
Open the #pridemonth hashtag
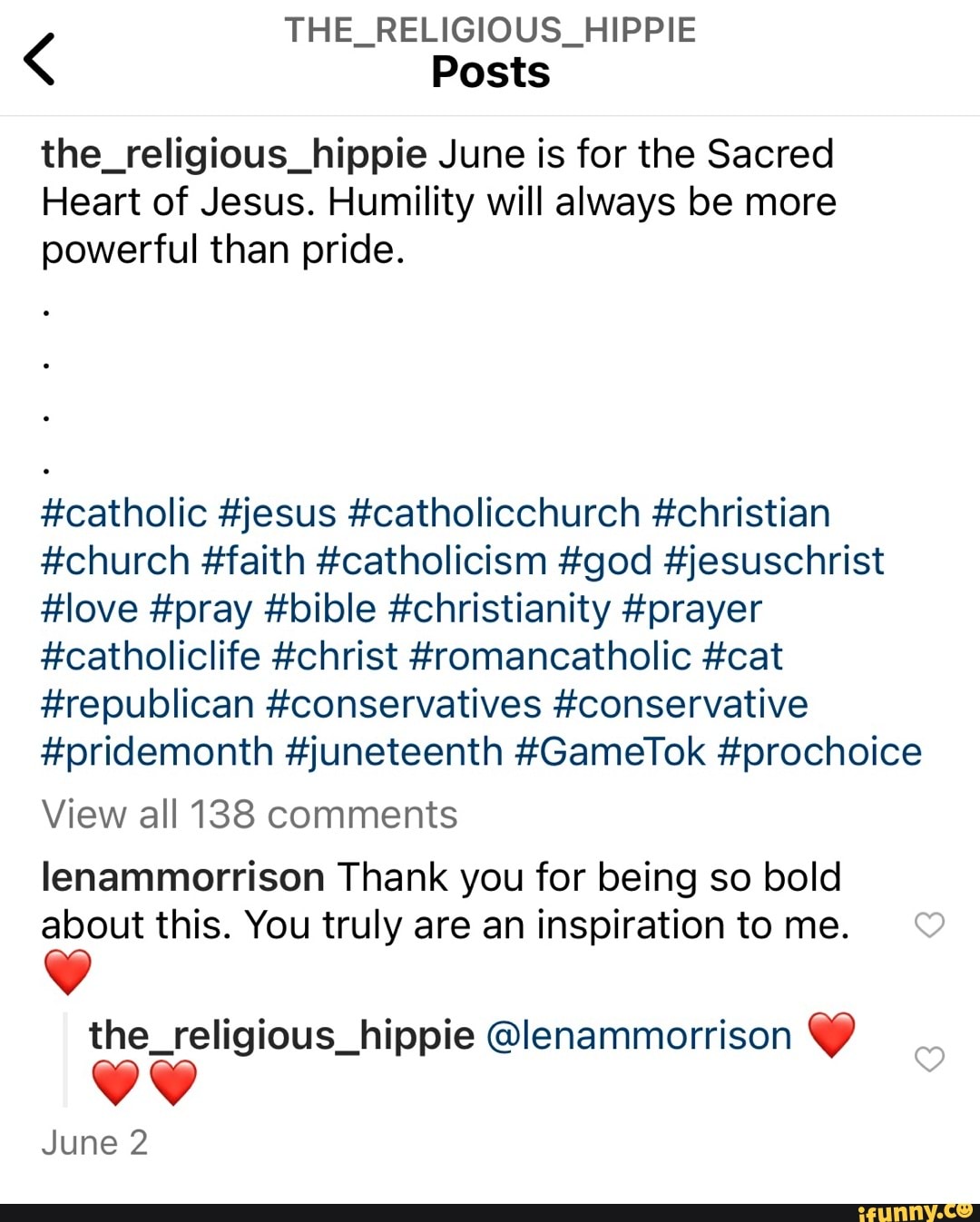point(157,752)
